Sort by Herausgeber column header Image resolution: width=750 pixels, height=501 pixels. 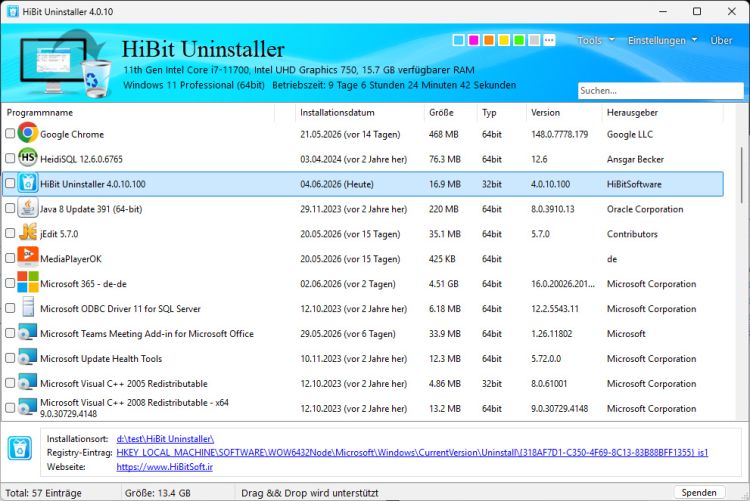click(662, 113)
